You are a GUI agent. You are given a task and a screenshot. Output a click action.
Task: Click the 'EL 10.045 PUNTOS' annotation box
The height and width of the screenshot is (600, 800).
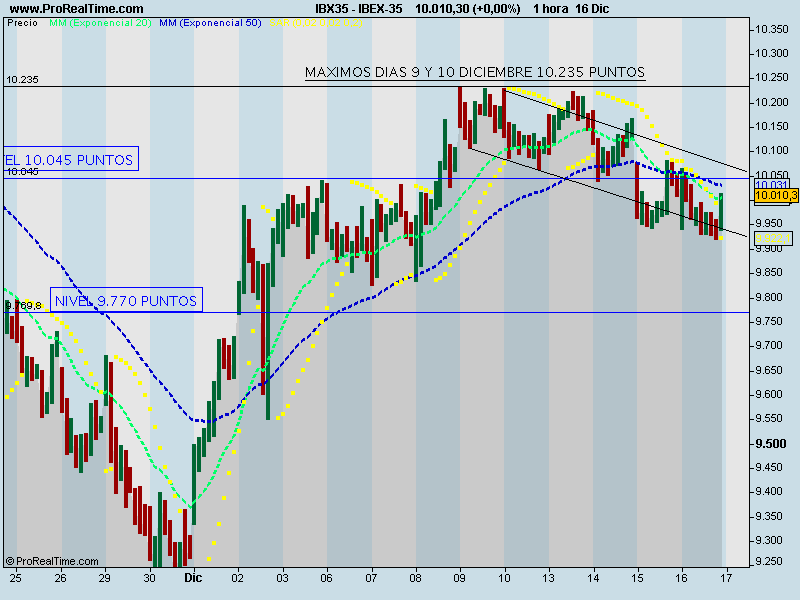[x=69, y=160]
